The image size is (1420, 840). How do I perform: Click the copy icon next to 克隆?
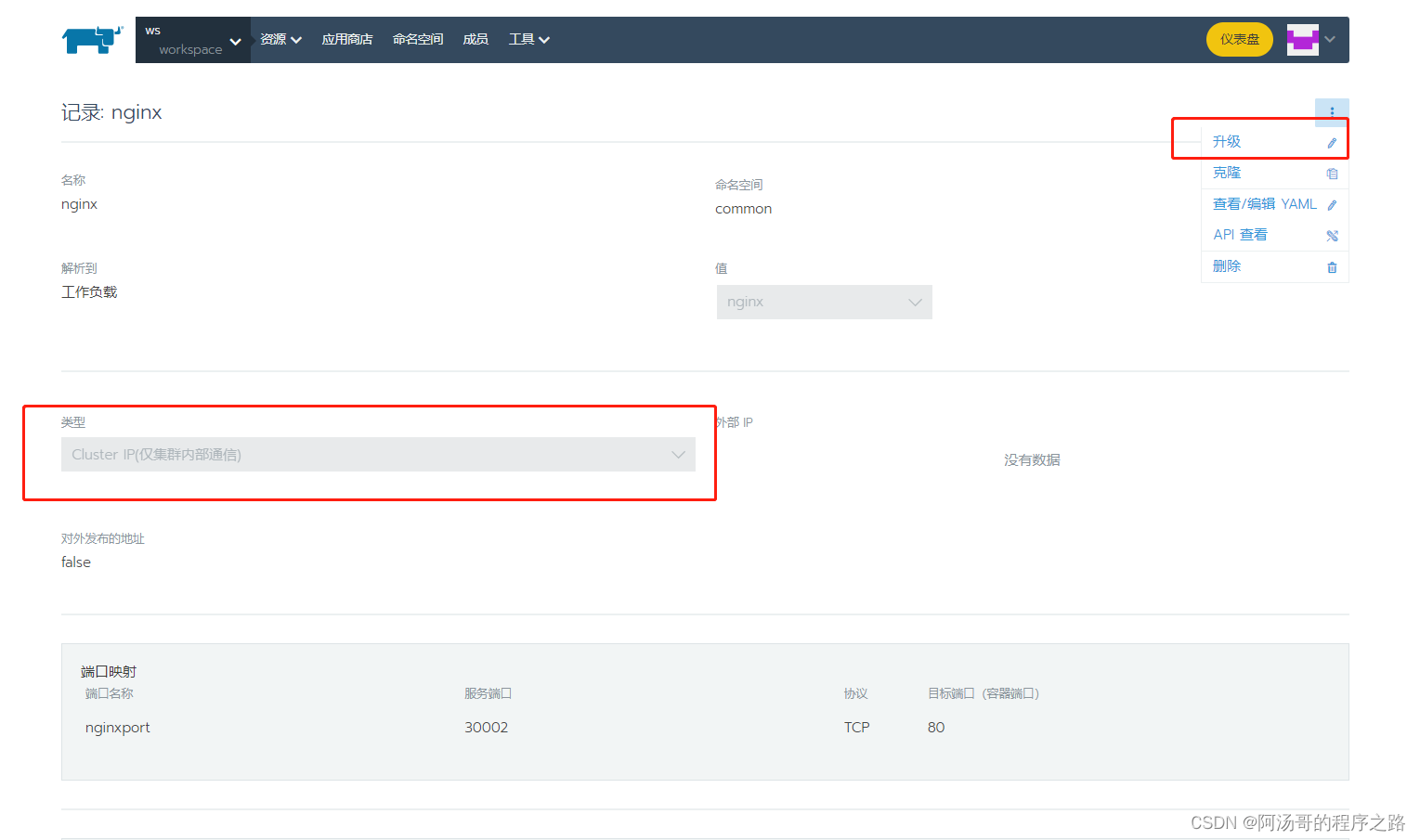pos(1332,174)
